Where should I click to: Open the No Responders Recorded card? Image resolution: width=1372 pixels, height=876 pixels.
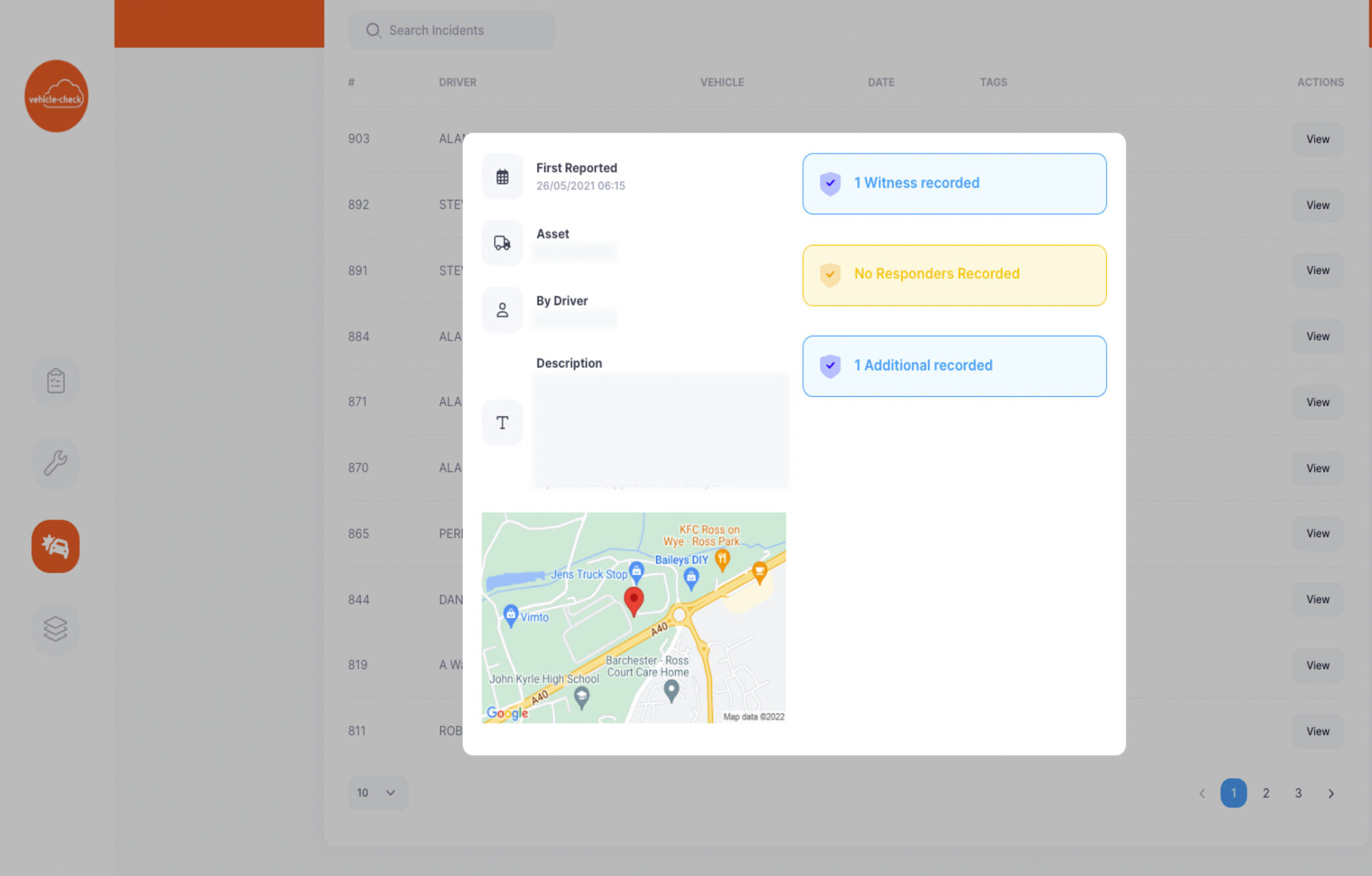955,275
